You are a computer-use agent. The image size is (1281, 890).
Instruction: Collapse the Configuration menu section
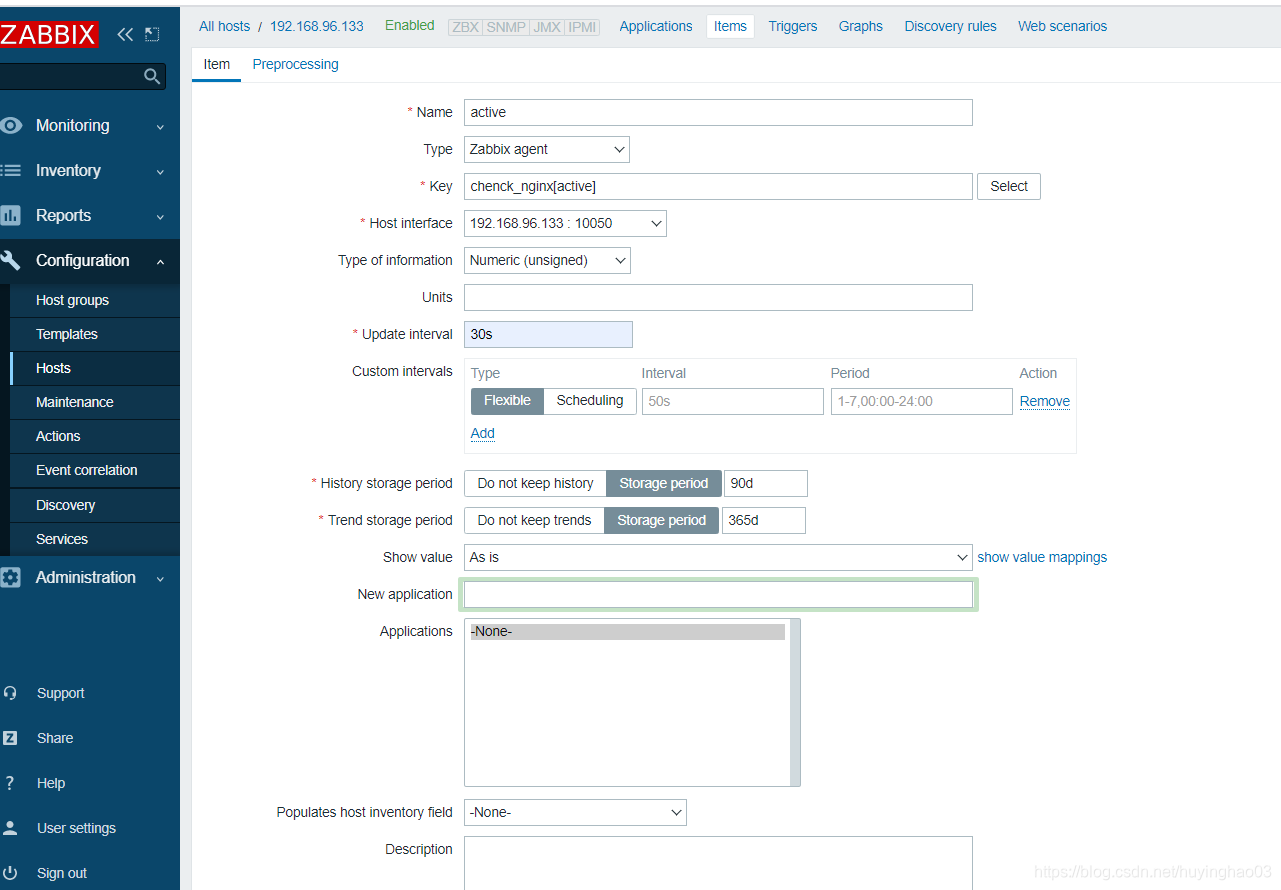pos(160,262)
